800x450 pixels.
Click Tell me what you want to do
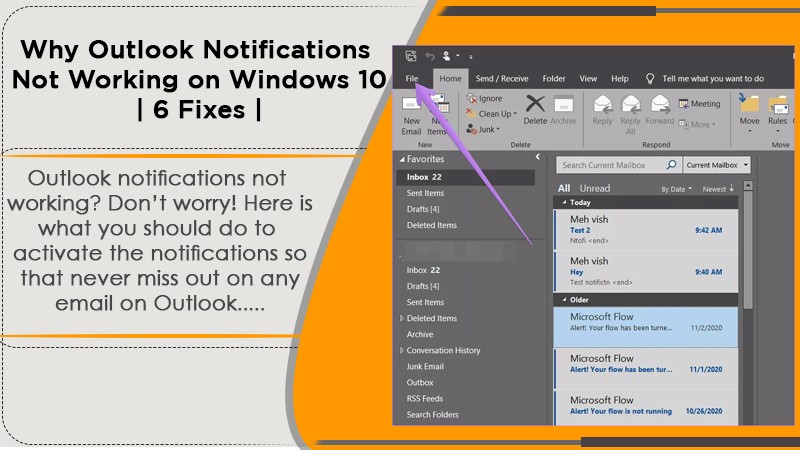[712, 79]
